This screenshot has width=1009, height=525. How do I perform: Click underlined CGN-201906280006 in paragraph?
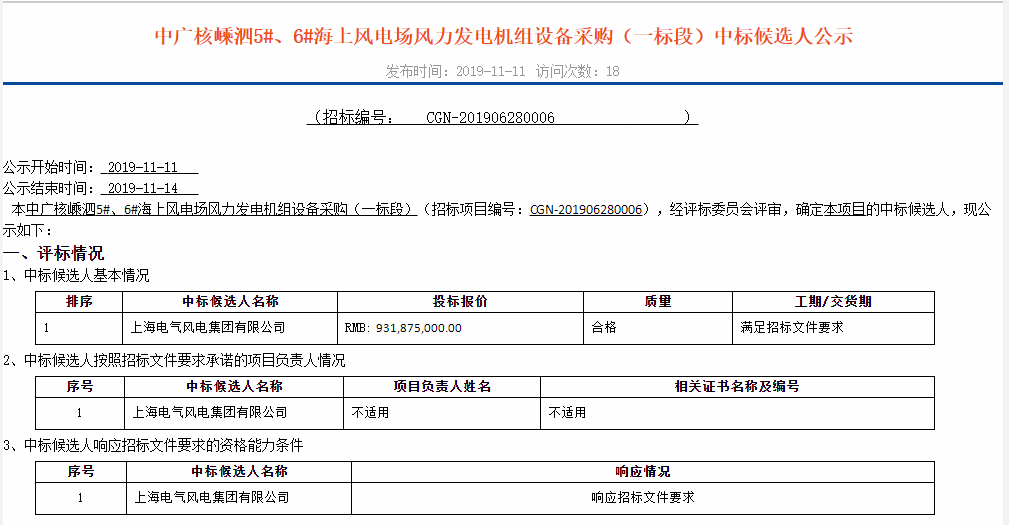point(586,210)
